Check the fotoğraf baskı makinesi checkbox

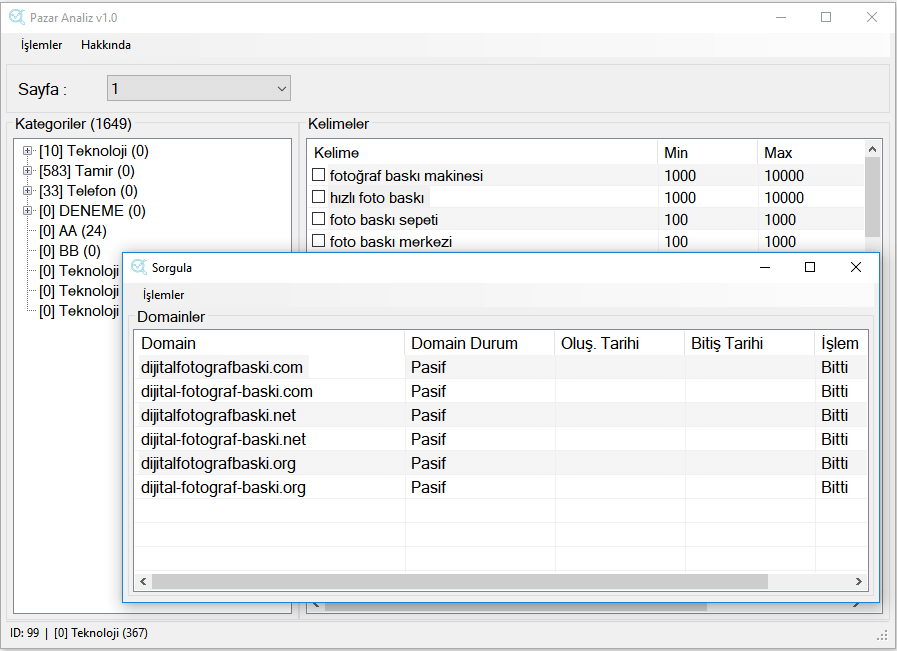click(x=319, y=174)
